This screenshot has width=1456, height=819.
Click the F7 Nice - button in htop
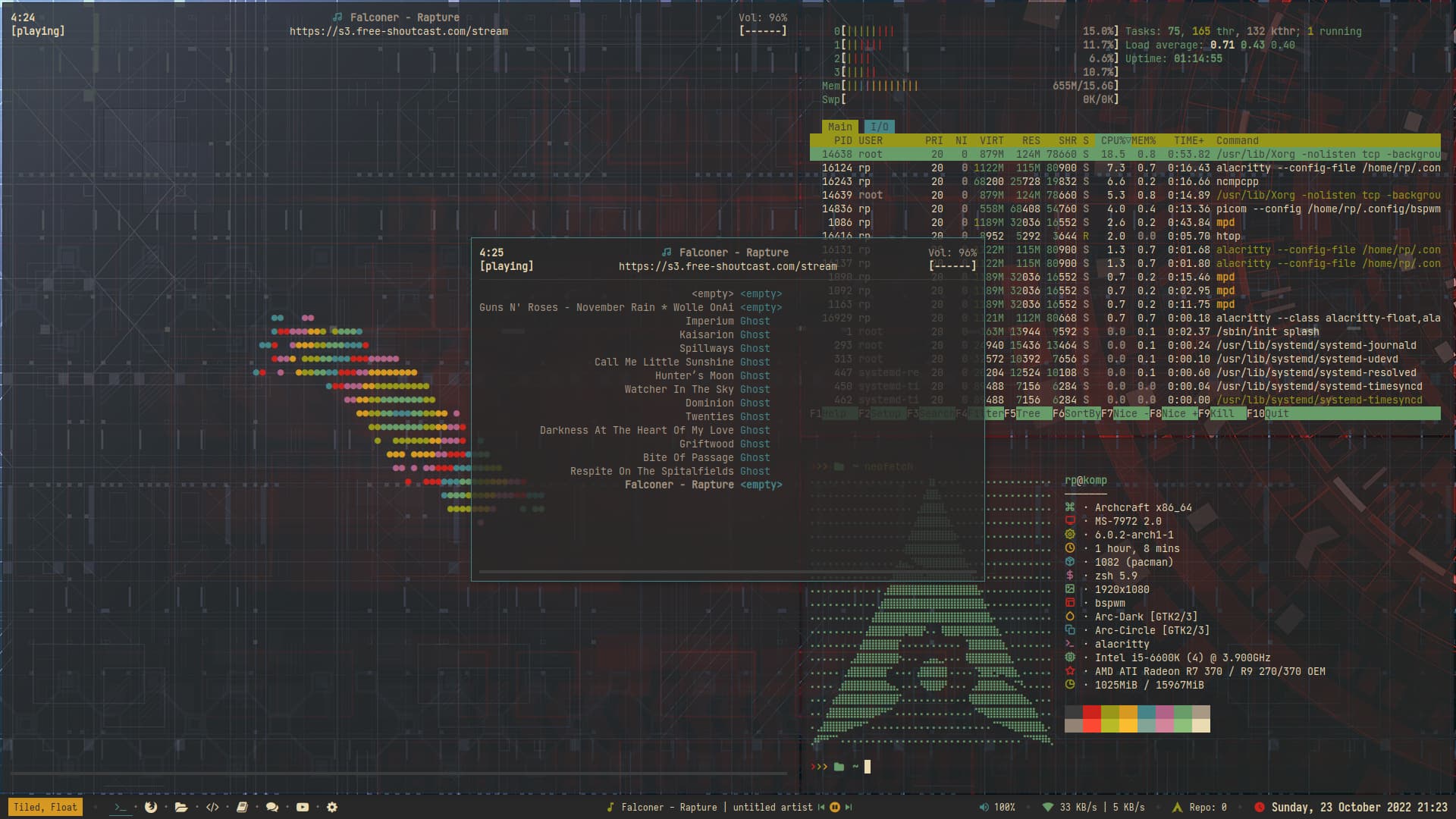(x=1125, y=413)
